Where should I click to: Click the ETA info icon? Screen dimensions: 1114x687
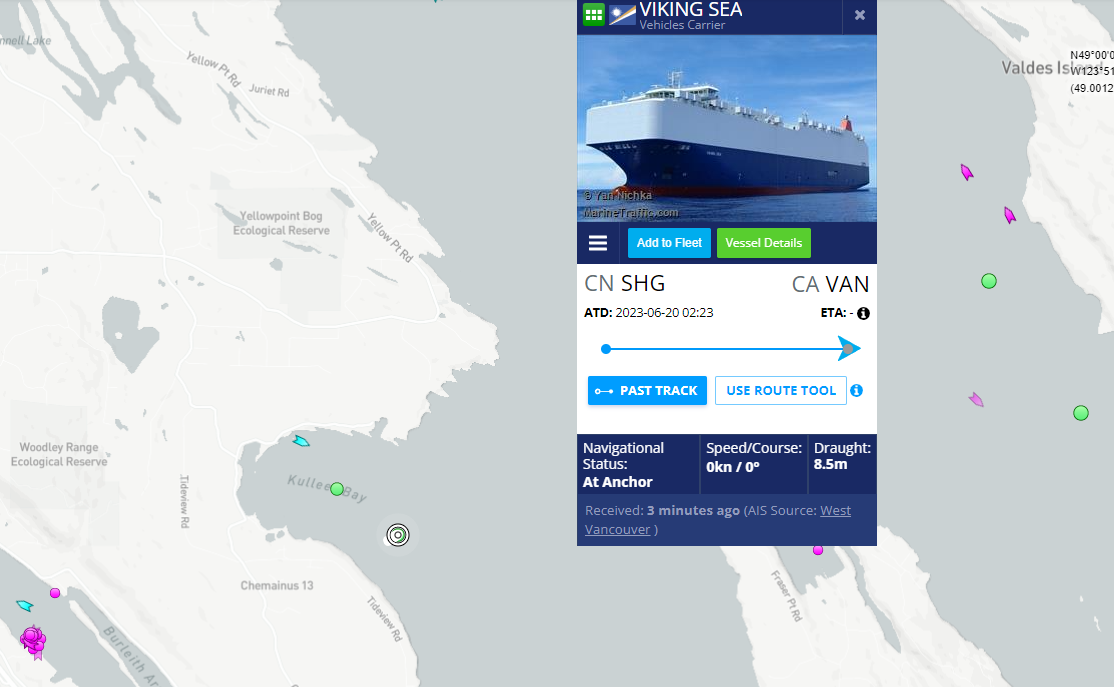point(863,313)
